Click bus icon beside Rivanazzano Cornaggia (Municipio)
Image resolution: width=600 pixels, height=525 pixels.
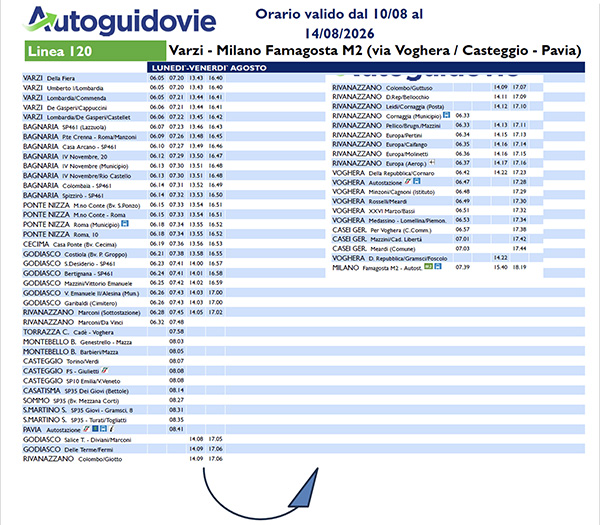tap(446, 115)
